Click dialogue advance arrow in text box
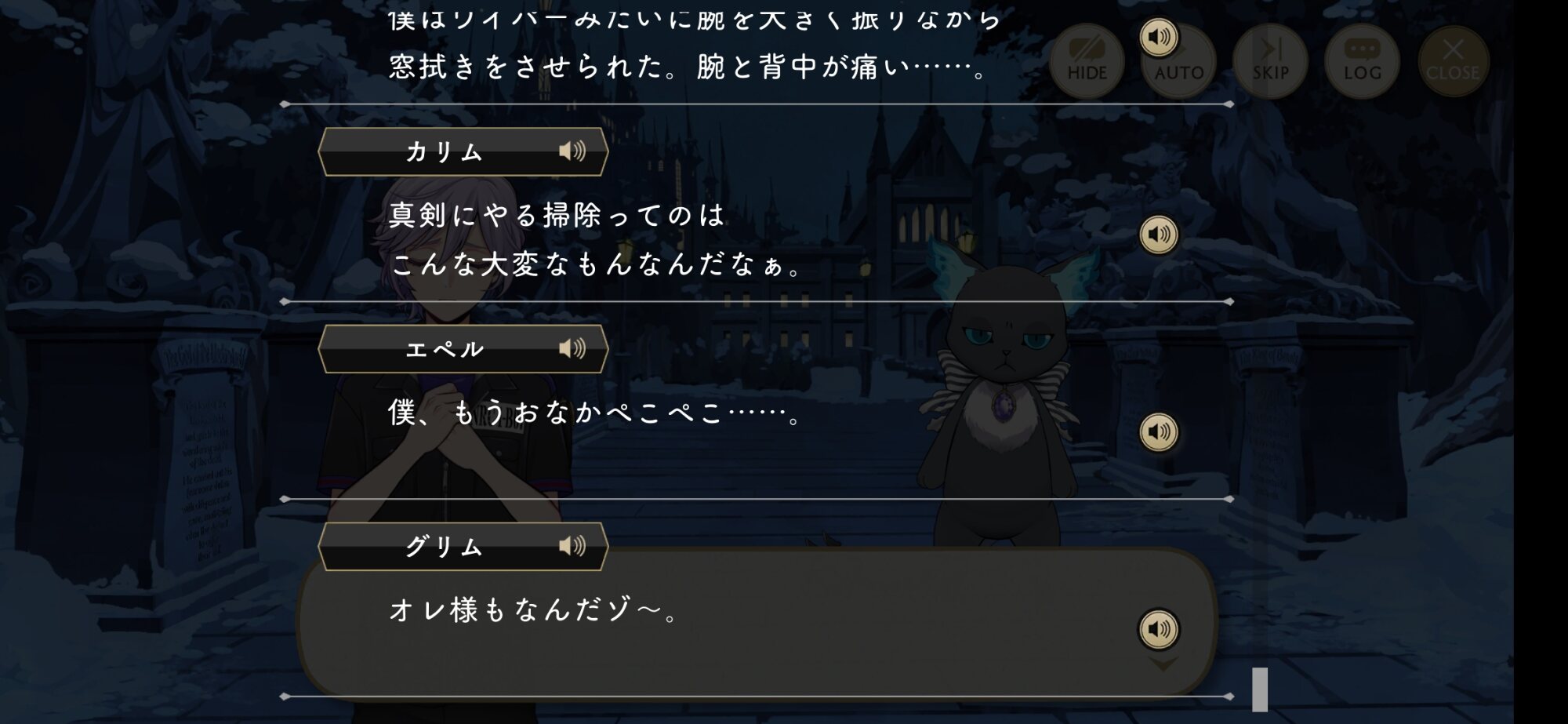Screen dimensions: 1568x724 1163,664
